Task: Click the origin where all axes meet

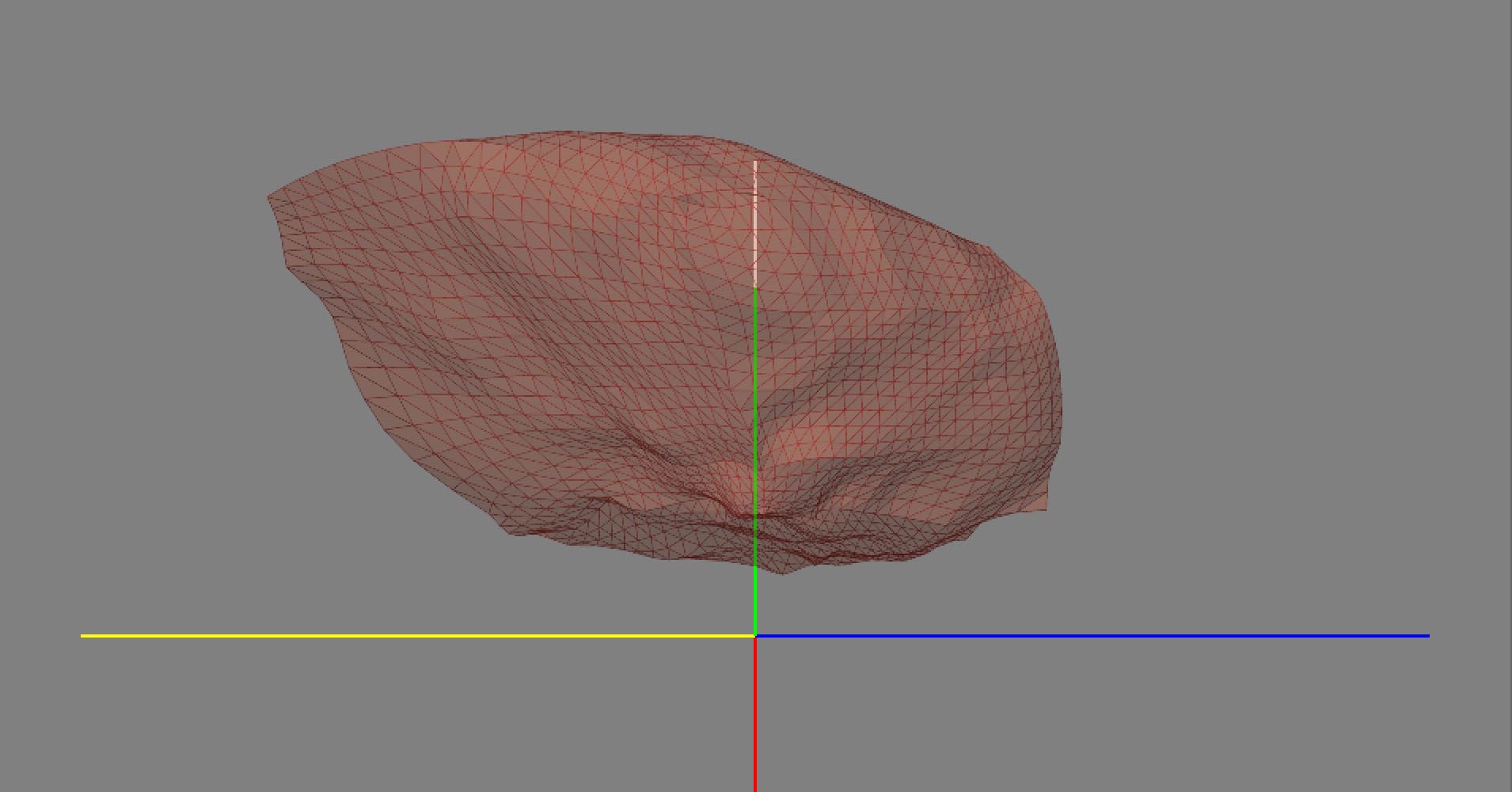Action: click(x=755, y=635)
